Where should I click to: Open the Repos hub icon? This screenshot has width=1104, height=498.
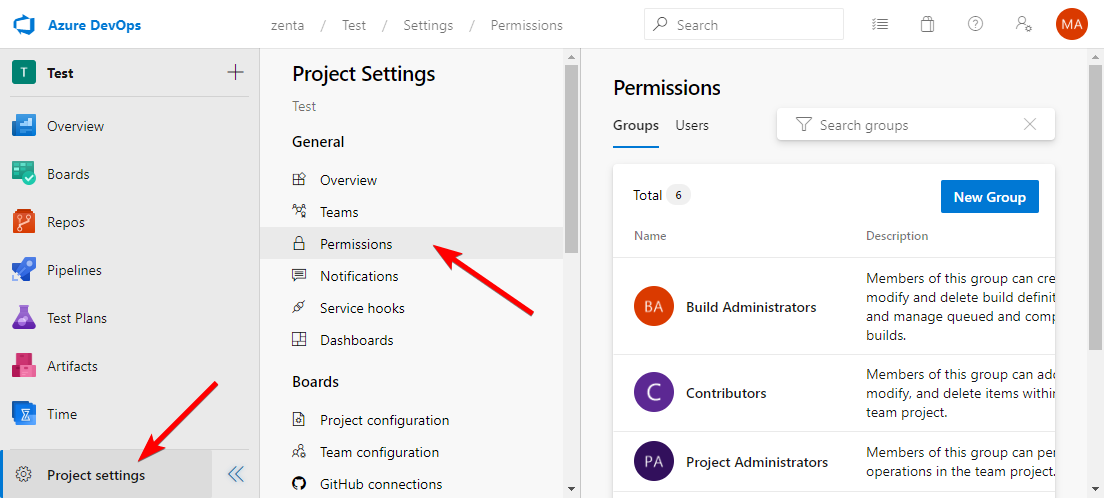pos(24,222)
